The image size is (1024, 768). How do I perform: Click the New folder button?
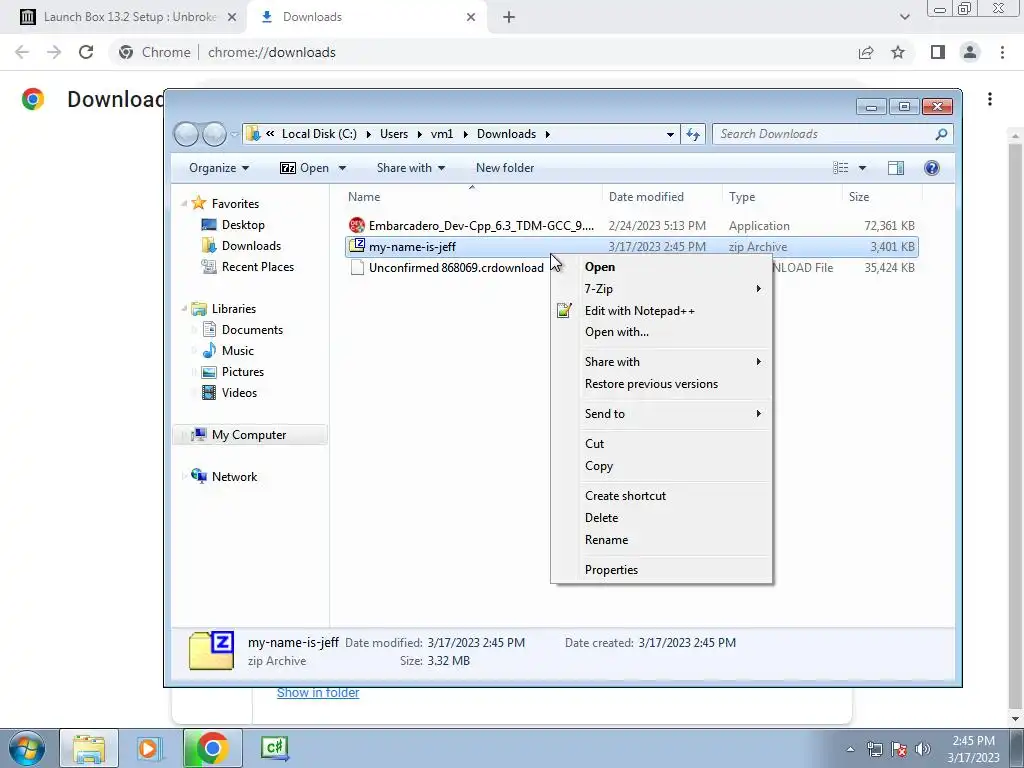[x=505, y=168]
